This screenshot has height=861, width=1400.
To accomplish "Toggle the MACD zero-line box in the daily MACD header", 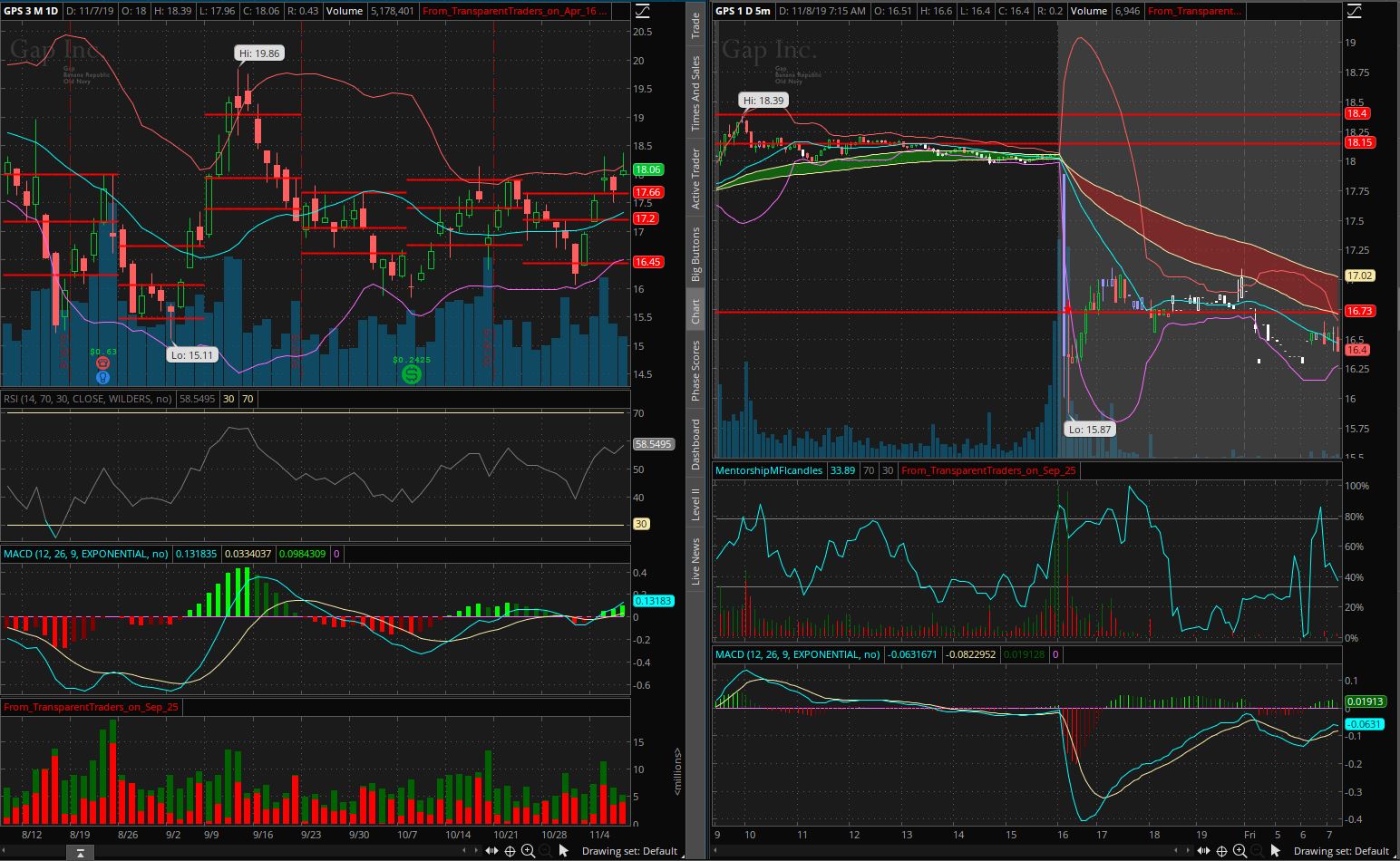I will coord(335,554).
